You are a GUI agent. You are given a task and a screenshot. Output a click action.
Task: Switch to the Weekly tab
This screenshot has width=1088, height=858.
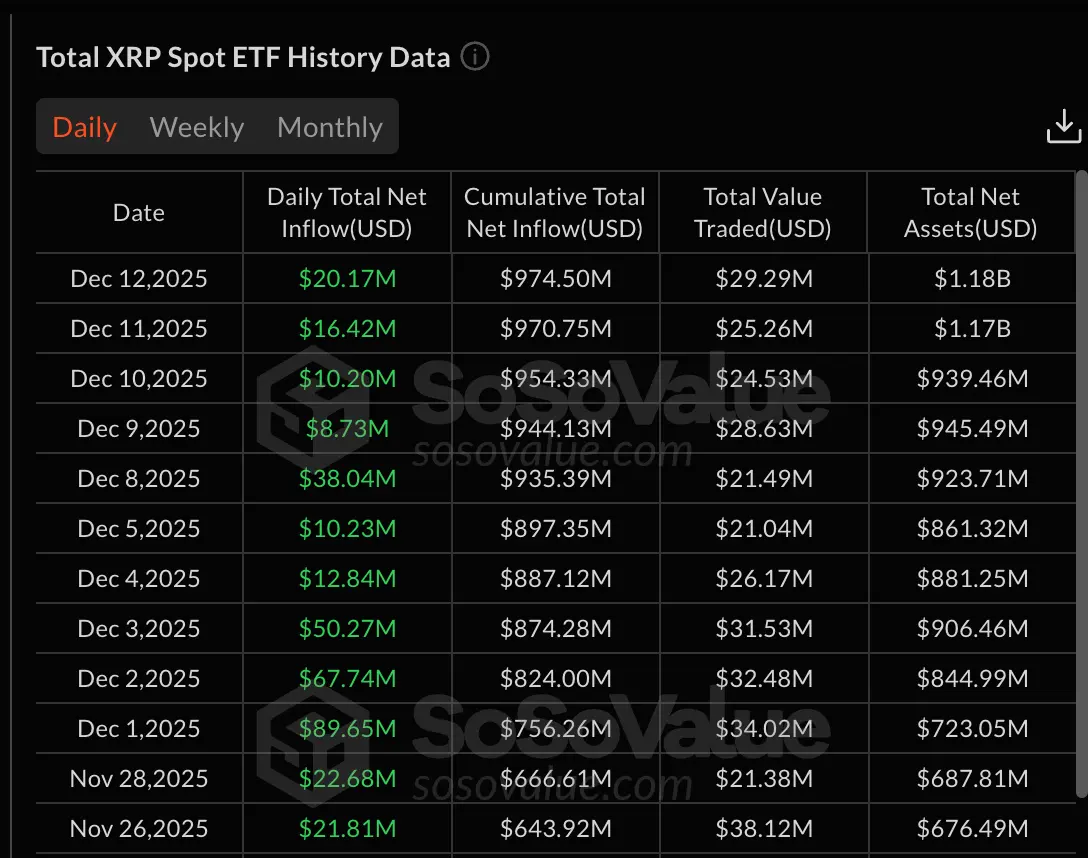197,127
